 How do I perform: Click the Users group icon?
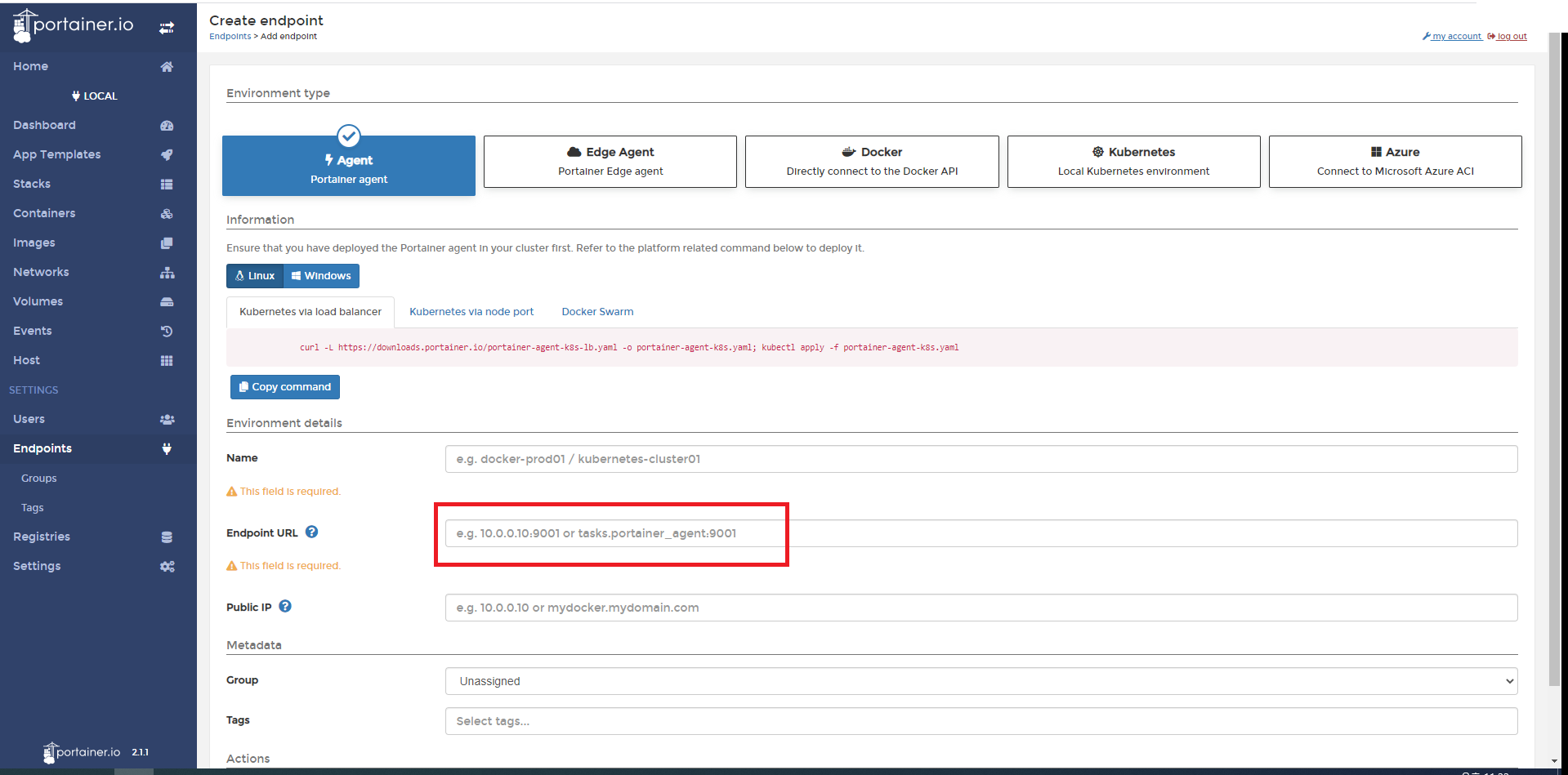pyautogui.click(x=167, y=420)
